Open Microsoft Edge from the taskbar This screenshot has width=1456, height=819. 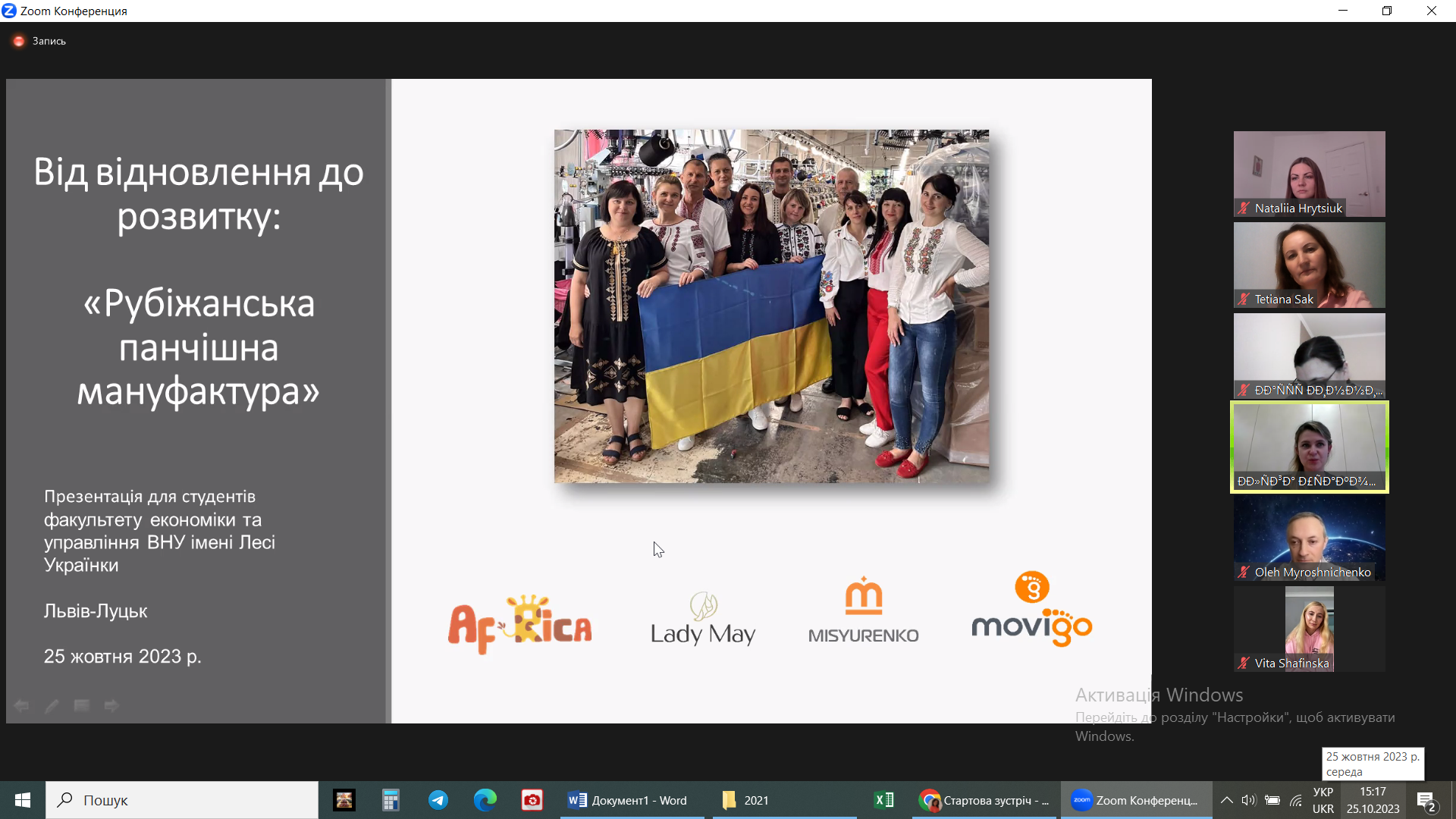pos(485,800)
